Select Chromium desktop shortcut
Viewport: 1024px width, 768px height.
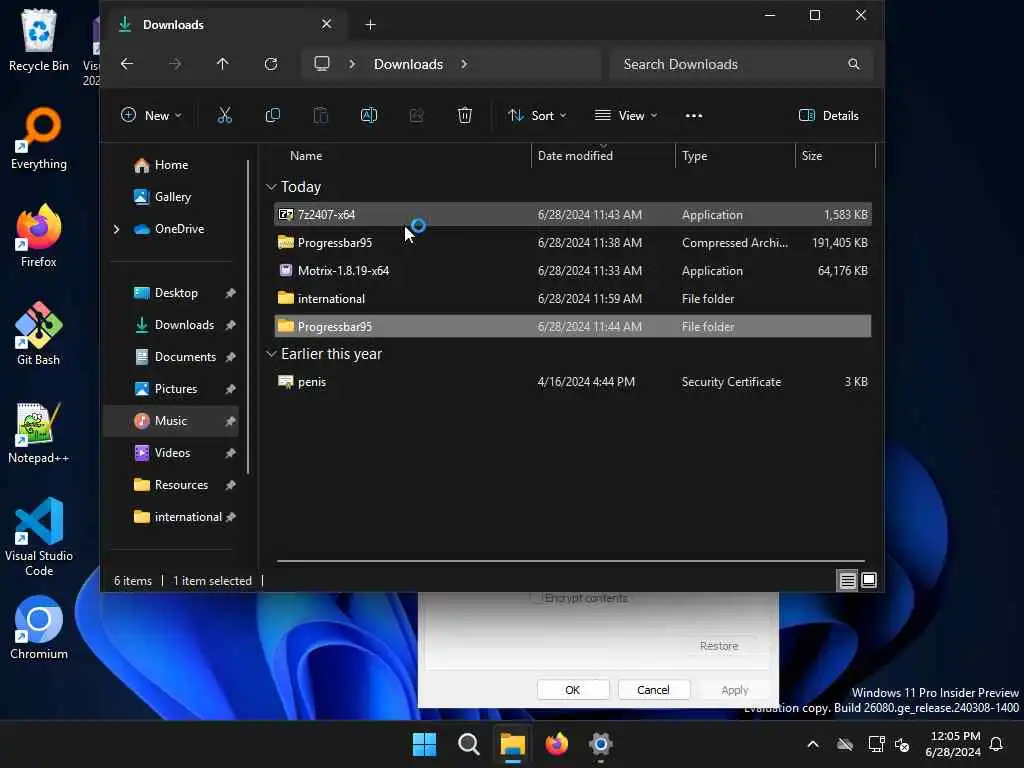pos(39,628)
